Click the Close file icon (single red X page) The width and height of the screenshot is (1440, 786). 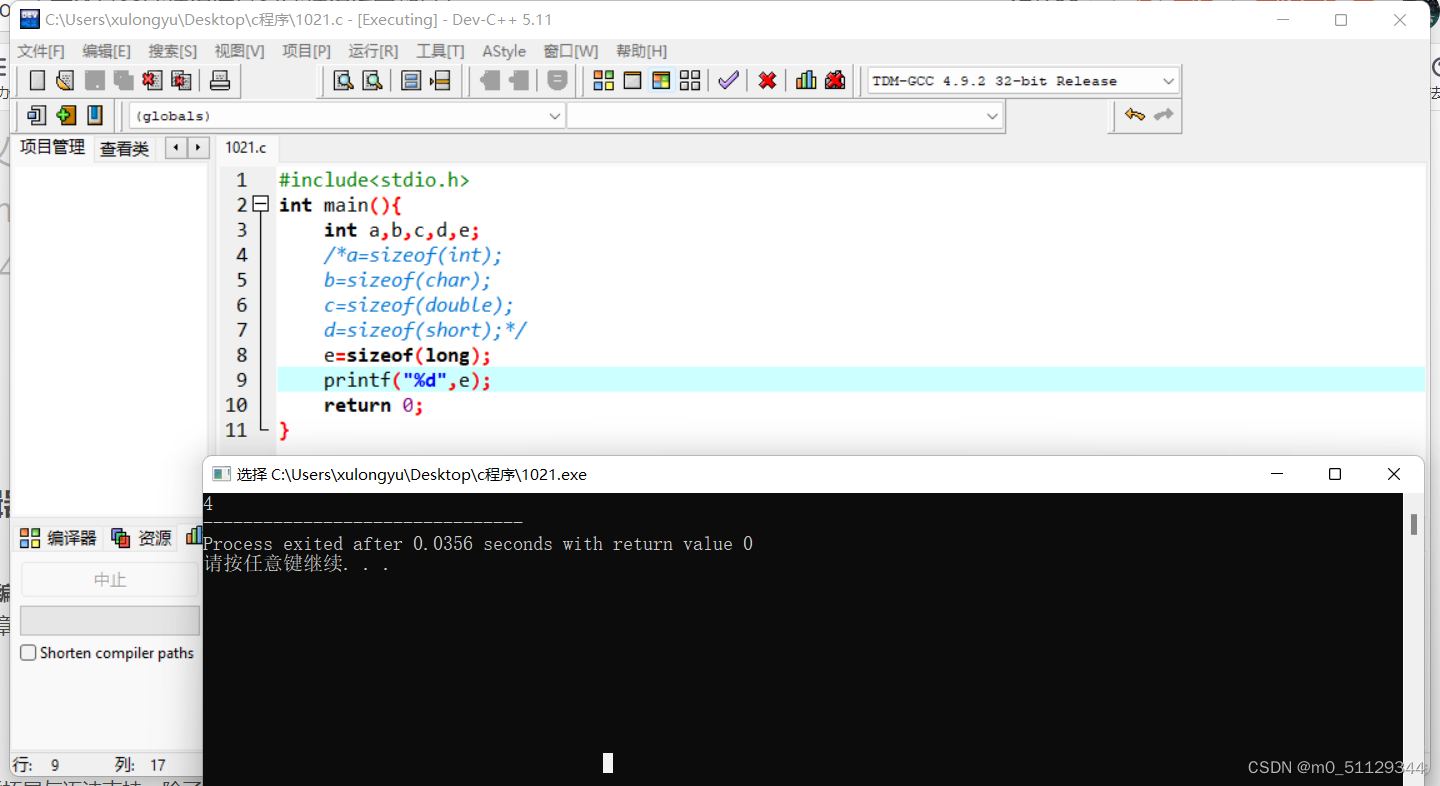pos(152,81)
